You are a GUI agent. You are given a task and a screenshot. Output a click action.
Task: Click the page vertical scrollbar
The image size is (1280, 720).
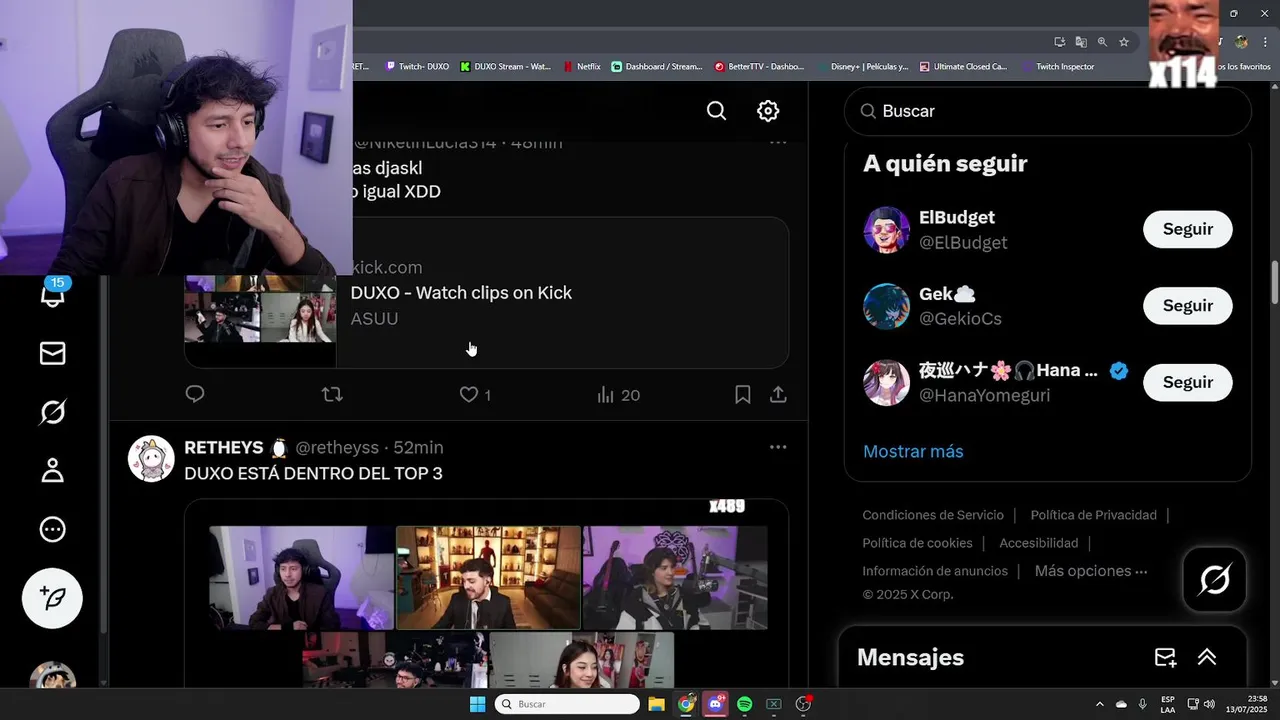tap(1274, 283)
